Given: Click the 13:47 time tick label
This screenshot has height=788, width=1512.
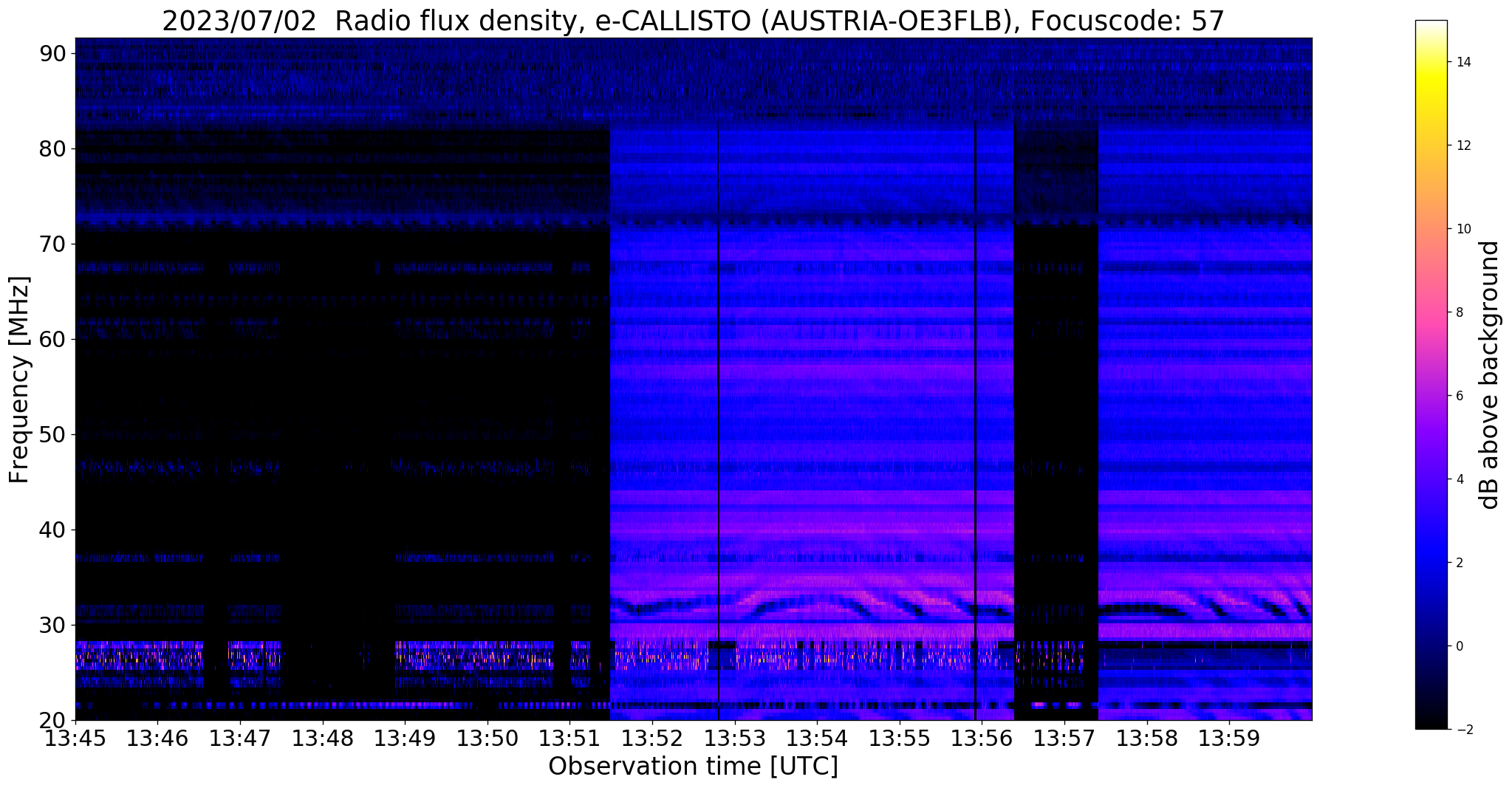Looking at the screenshot, I should coord(240,738).
